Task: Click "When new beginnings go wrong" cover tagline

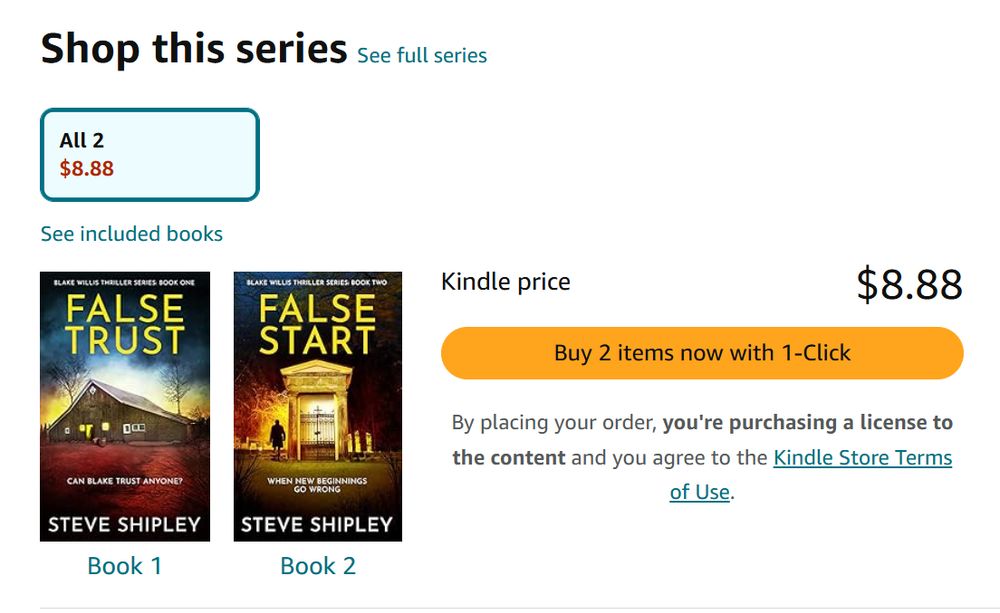Action: (317, 487)
